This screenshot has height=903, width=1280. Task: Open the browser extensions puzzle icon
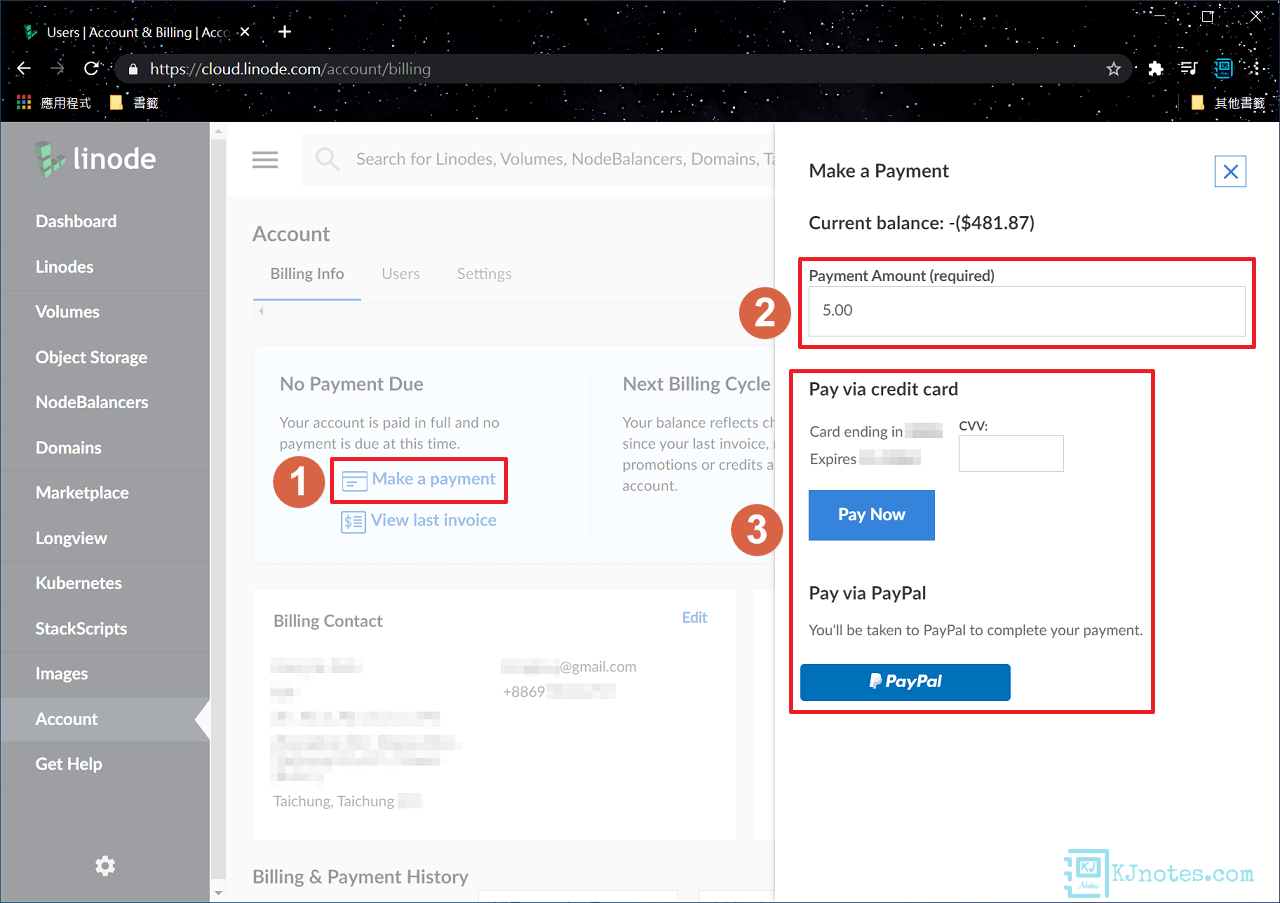1155,69
